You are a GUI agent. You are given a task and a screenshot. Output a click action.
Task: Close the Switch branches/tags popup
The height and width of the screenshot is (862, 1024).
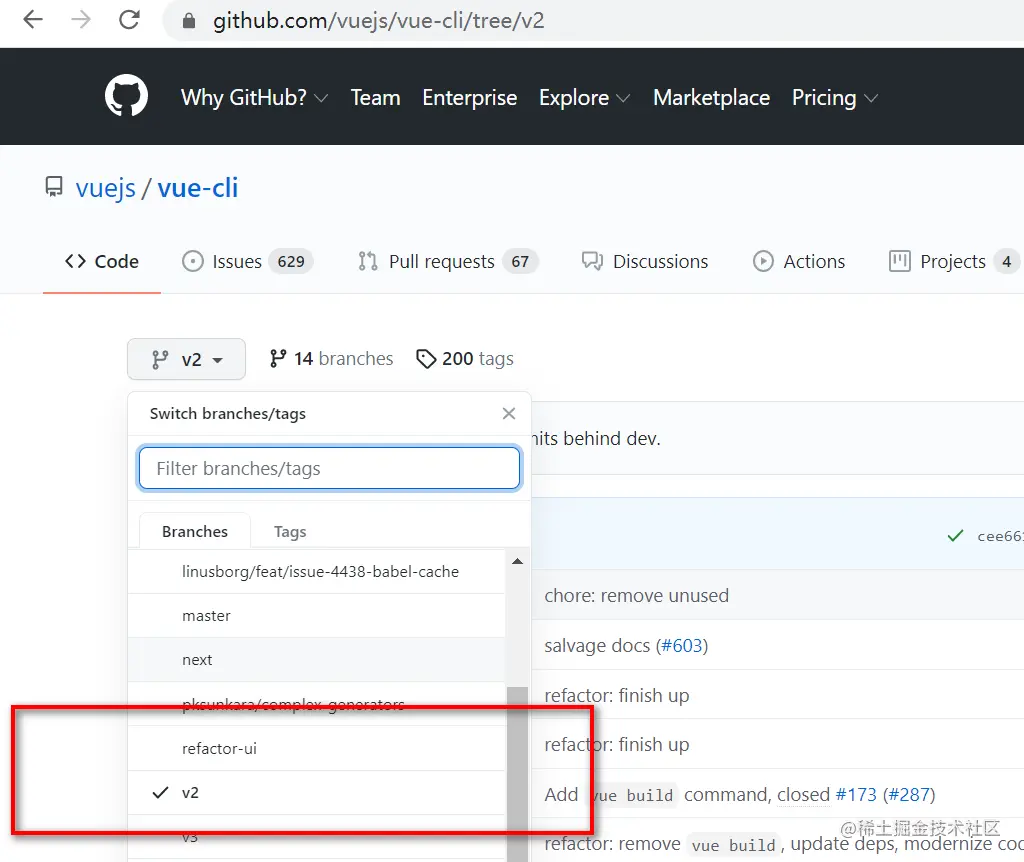509,413
